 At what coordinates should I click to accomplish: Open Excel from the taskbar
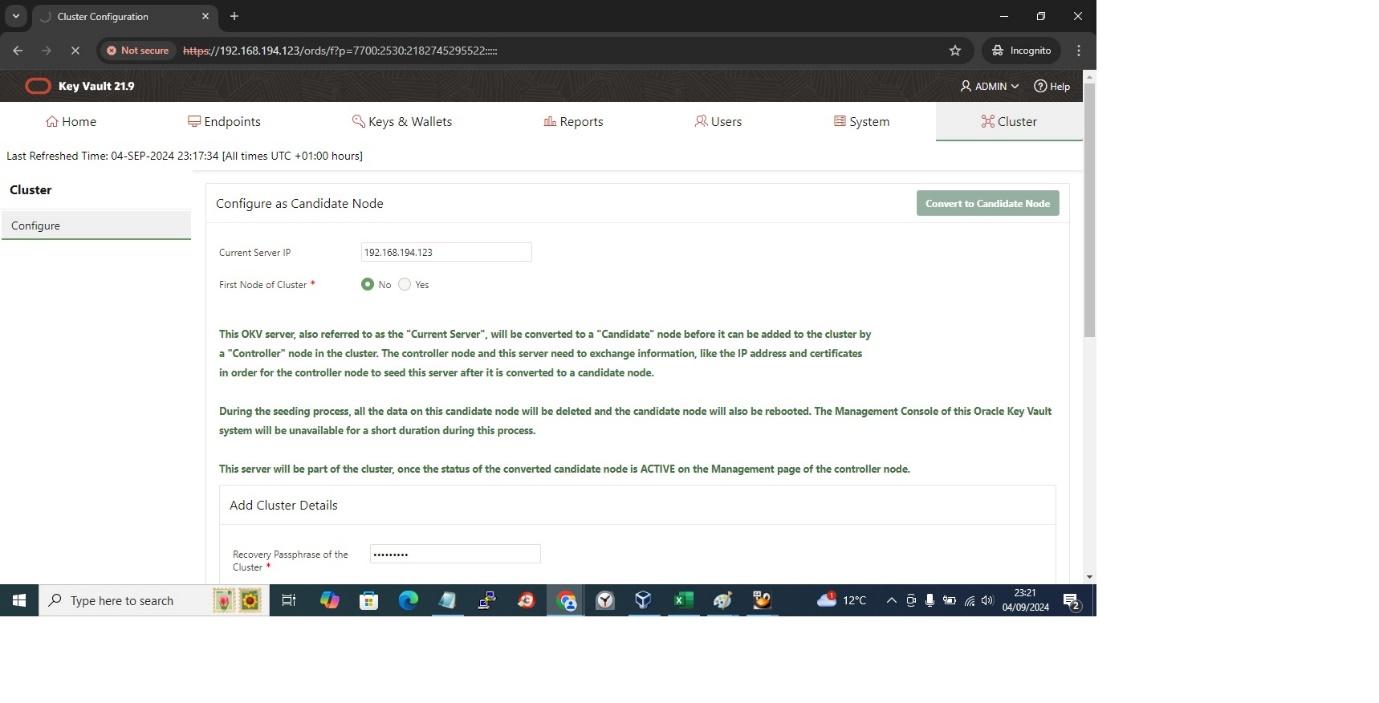[x=683, y=600]
